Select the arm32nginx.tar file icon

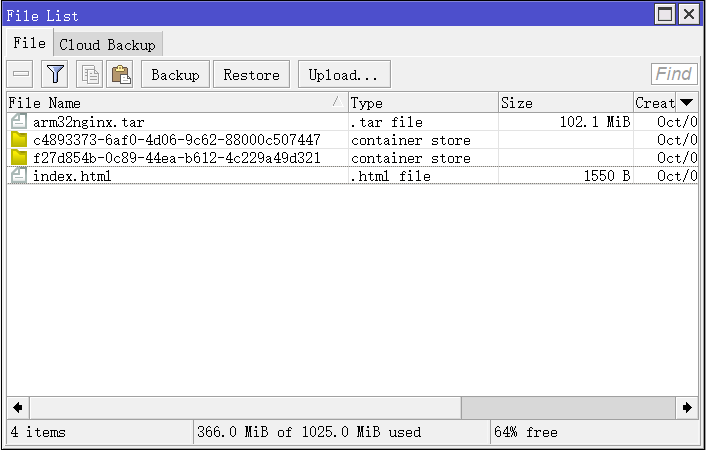point(19,122)
